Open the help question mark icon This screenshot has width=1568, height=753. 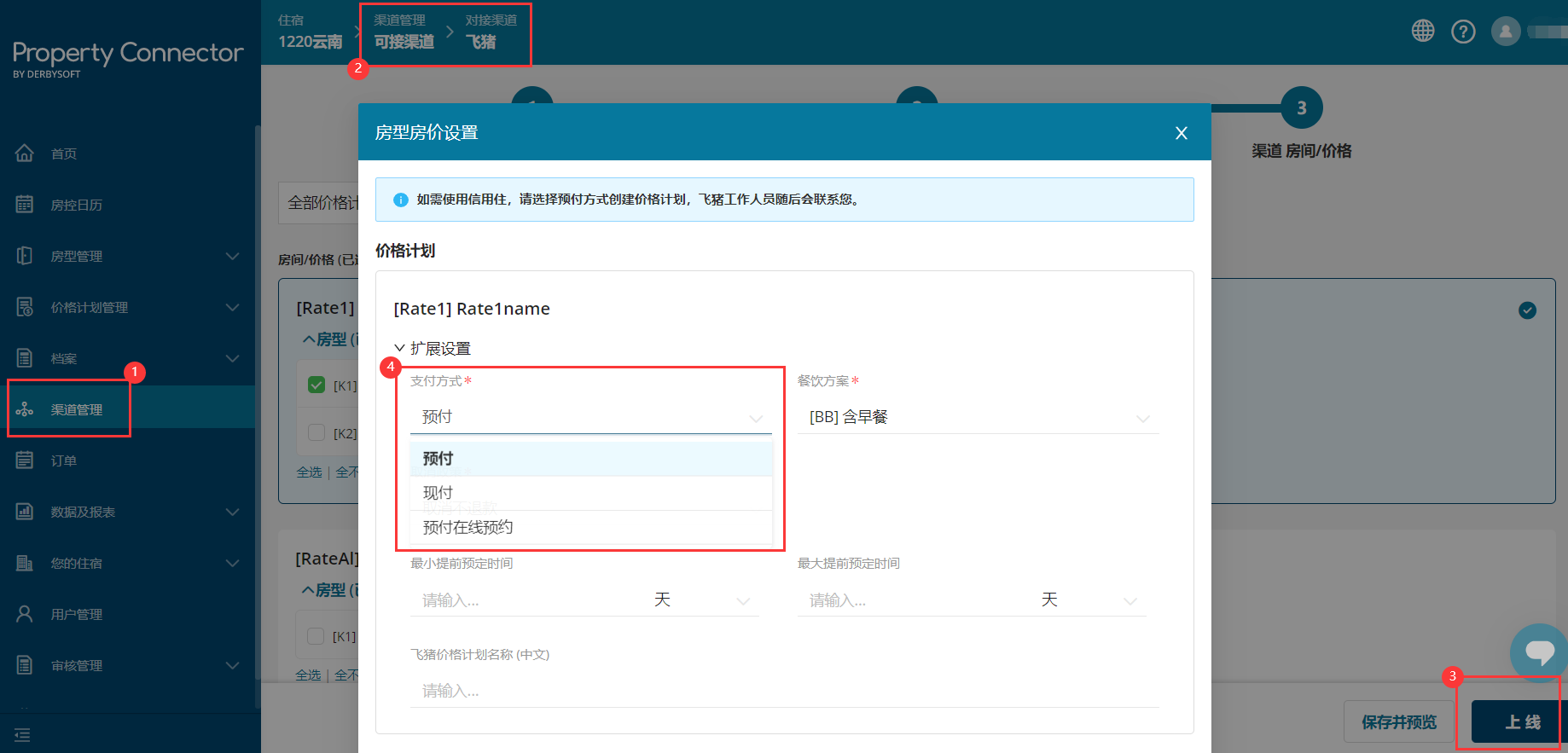(x=1463, y=32)
